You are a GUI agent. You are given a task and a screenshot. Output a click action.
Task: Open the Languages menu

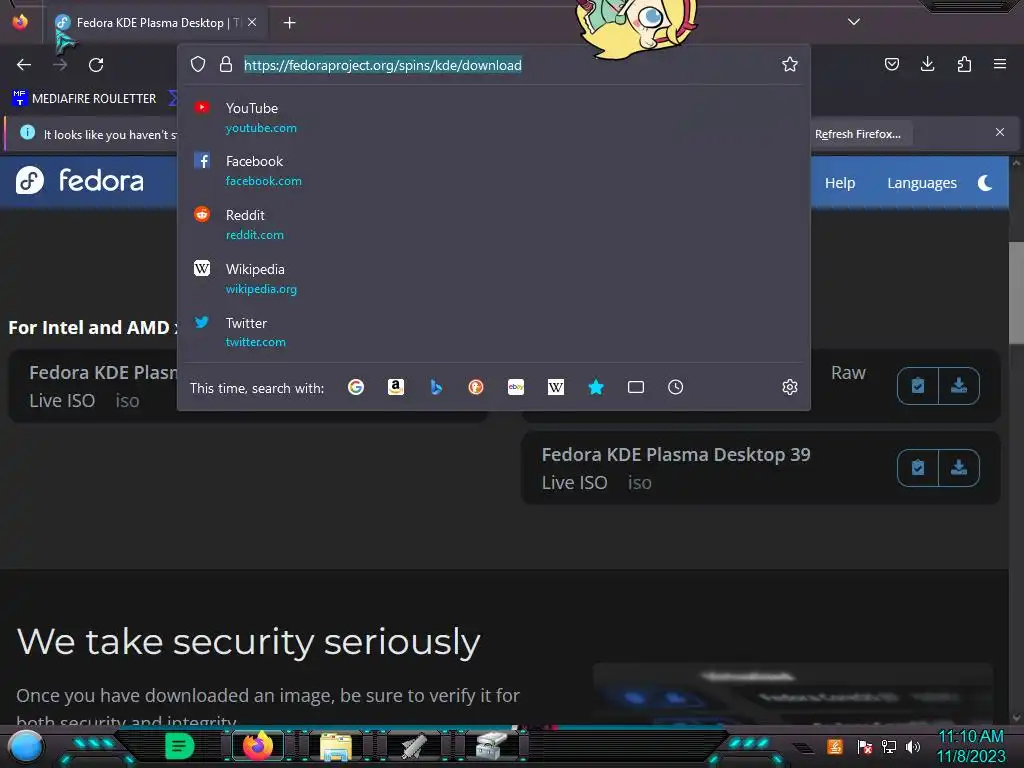click(921, 183)
